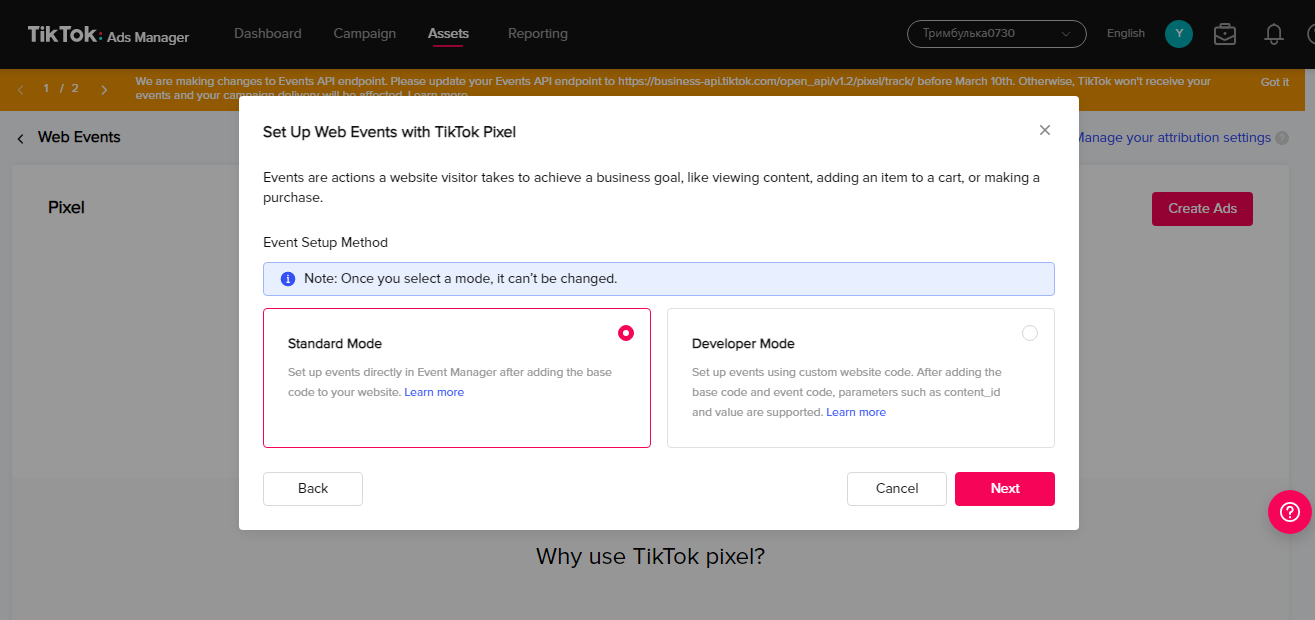Select the Standard Mode radio button
This screenshot has height=620, width=1315.
[x=626, y=333]
